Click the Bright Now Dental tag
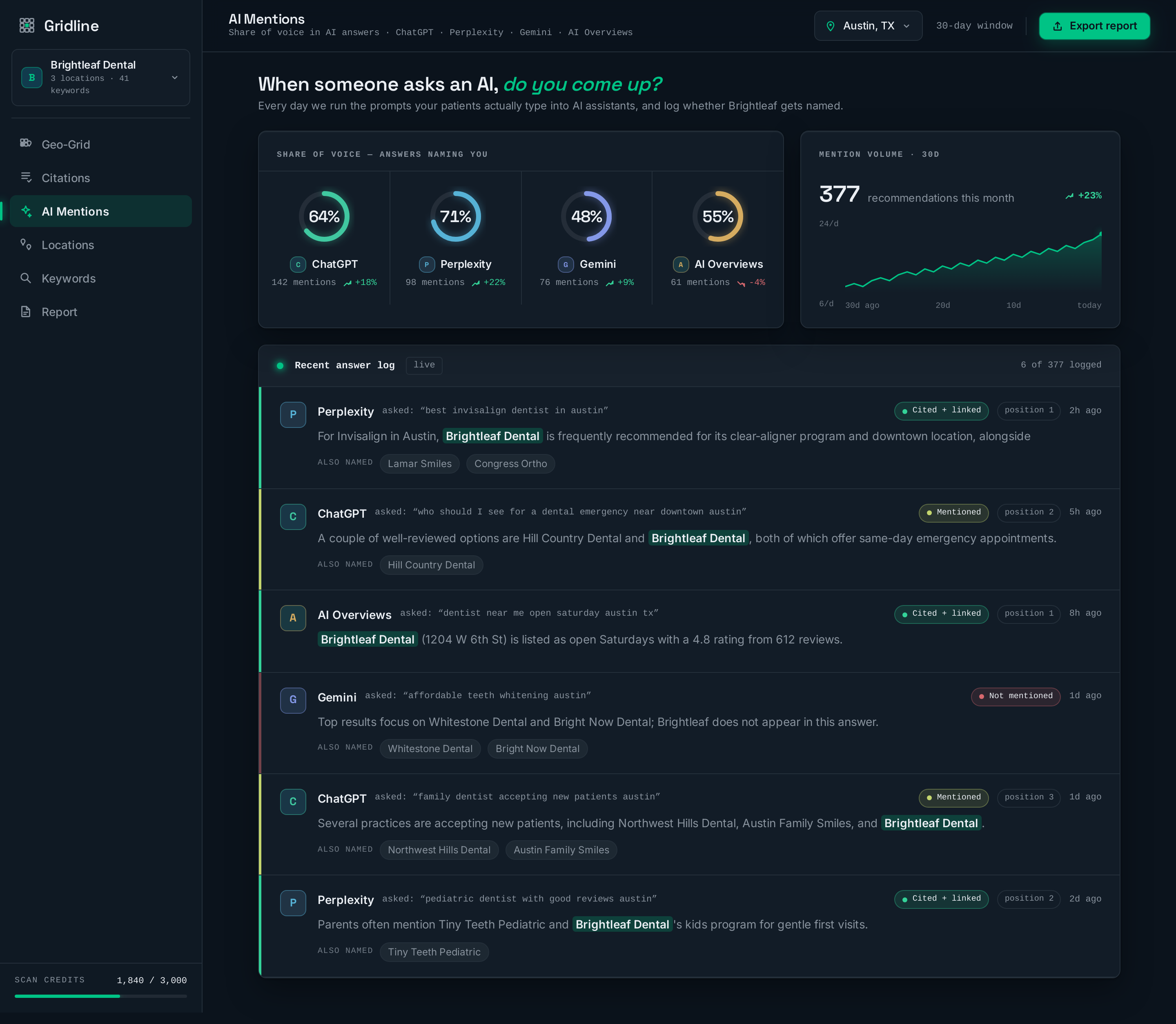This screenshot has height=1024, width=1176. pyautogui.click(x=537, y=749)
